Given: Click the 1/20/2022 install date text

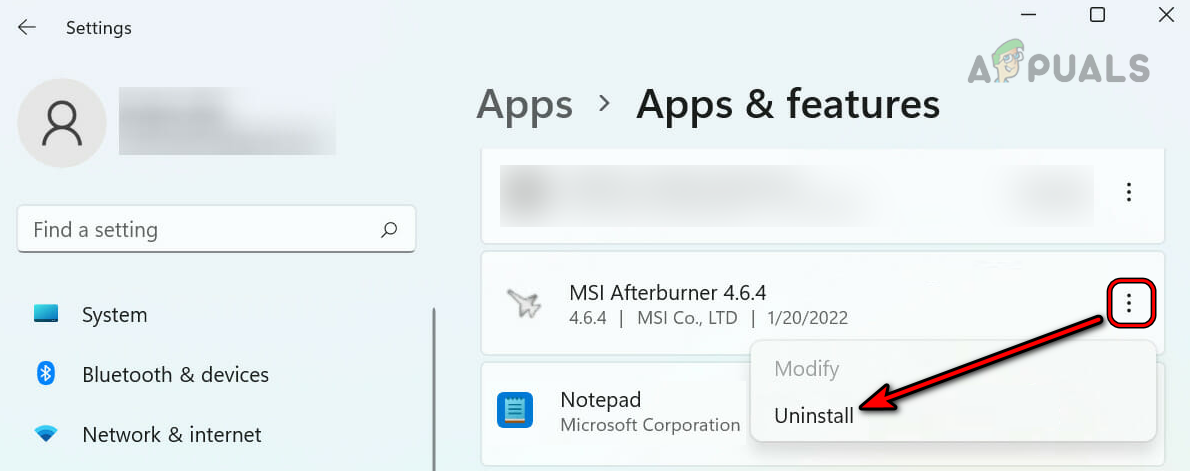Looking at the screenshot, I should [x=806, y=318].
